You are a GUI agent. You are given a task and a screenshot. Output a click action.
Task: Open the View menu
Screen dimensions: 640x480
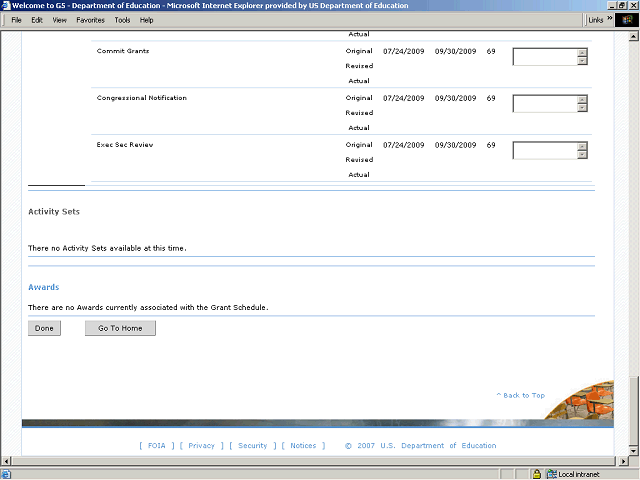59,20
